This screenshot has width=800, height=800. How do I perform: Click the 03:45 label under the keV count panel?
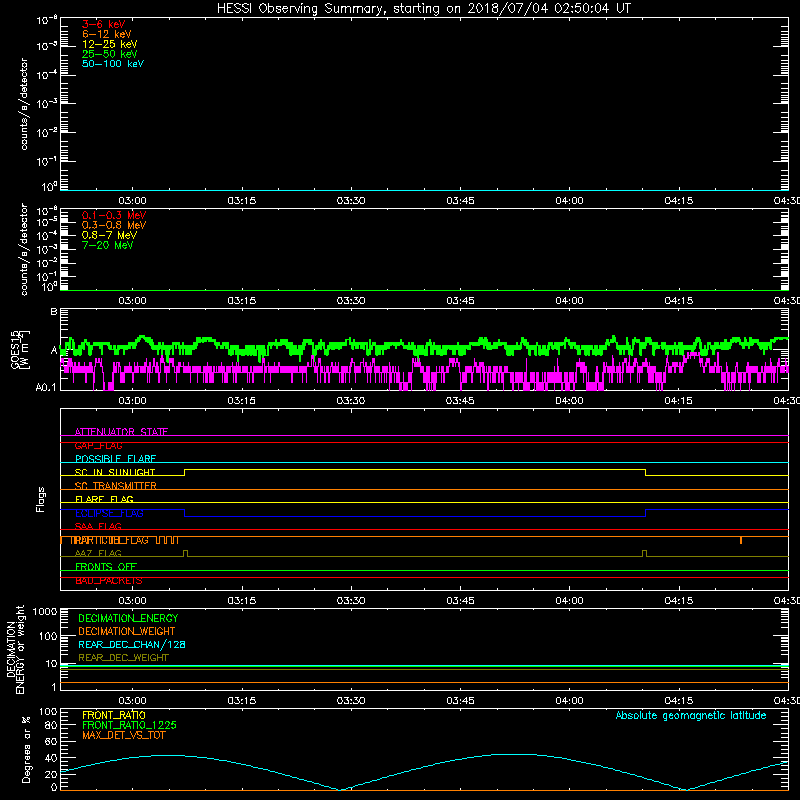point(460,201)
